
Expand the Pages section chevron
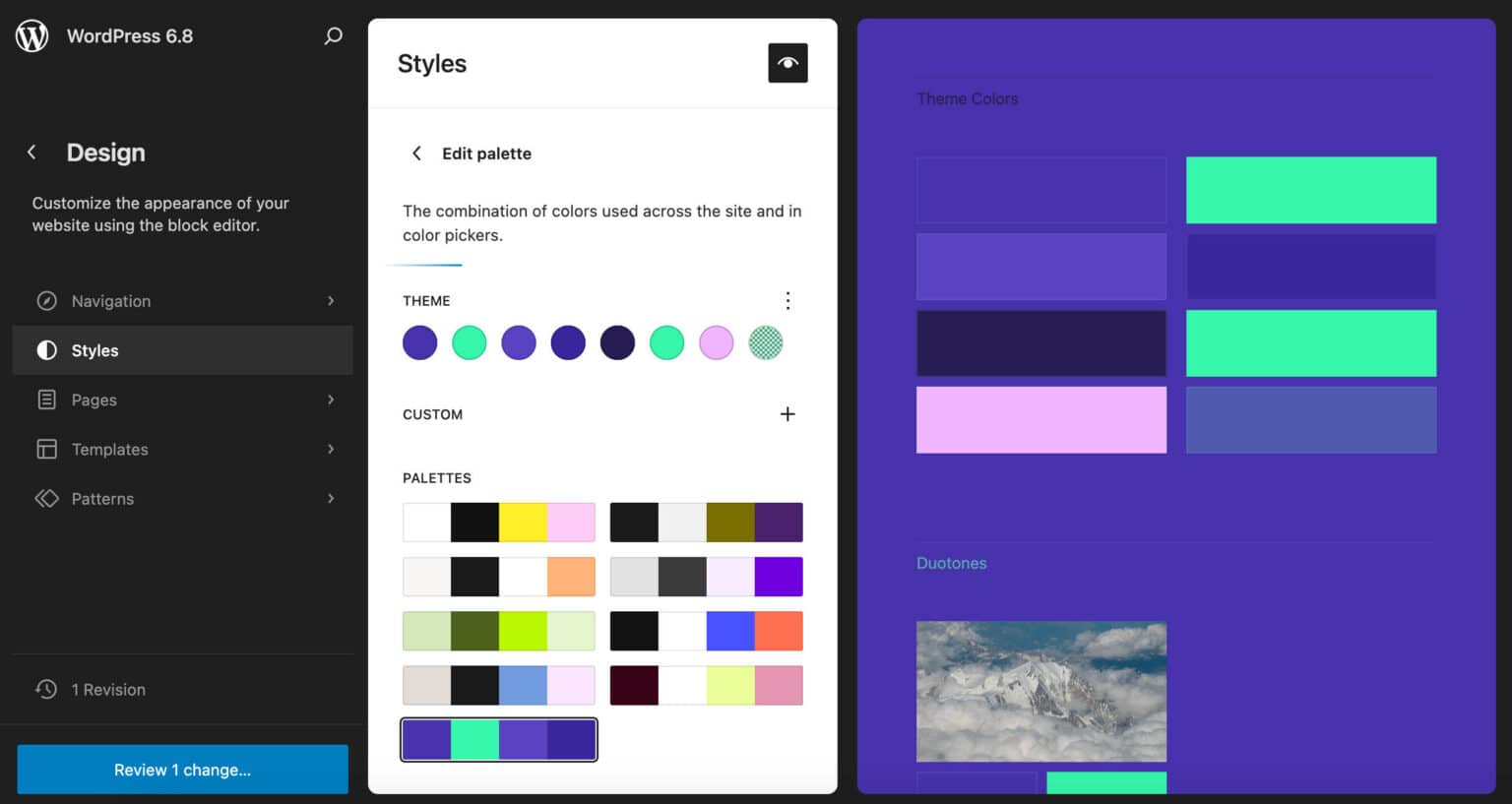point(331,400)
